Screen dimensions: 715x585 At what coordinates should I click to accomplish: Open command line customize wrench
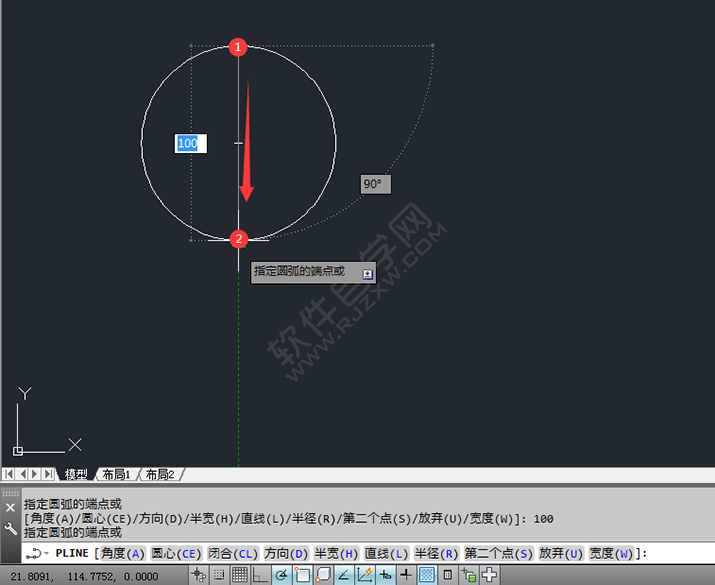pyautogui.click(x=10, y=528)
